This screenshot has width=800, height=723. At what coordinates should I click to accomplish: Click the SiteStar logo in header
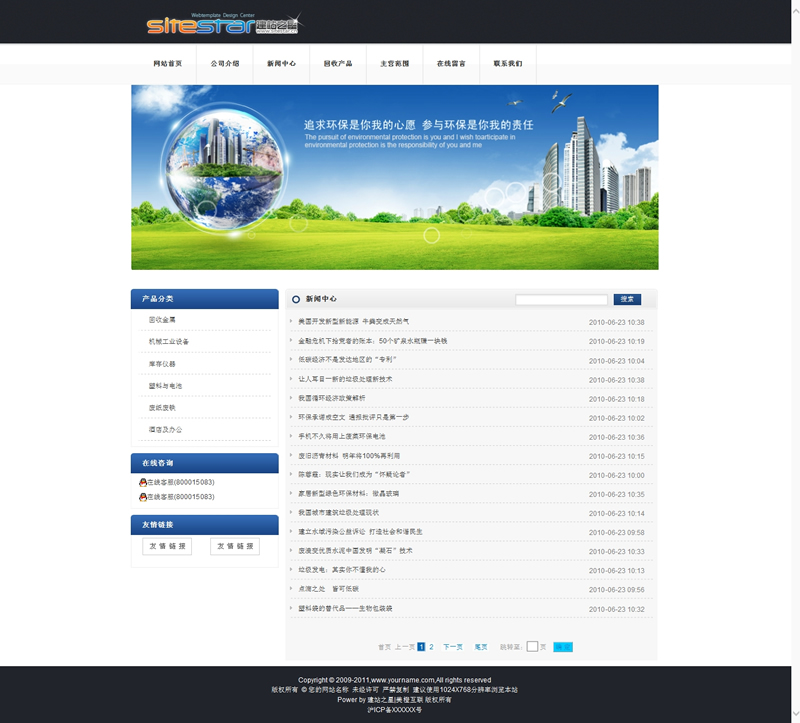click(x=221, y=24)
